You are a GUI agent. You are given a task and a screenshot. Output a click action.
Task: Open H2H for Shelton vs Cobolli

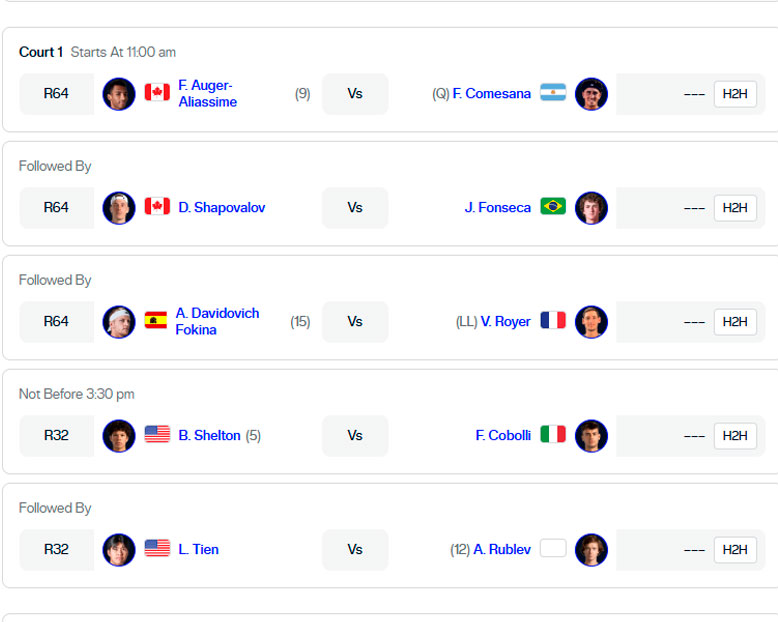coord(735,436)
